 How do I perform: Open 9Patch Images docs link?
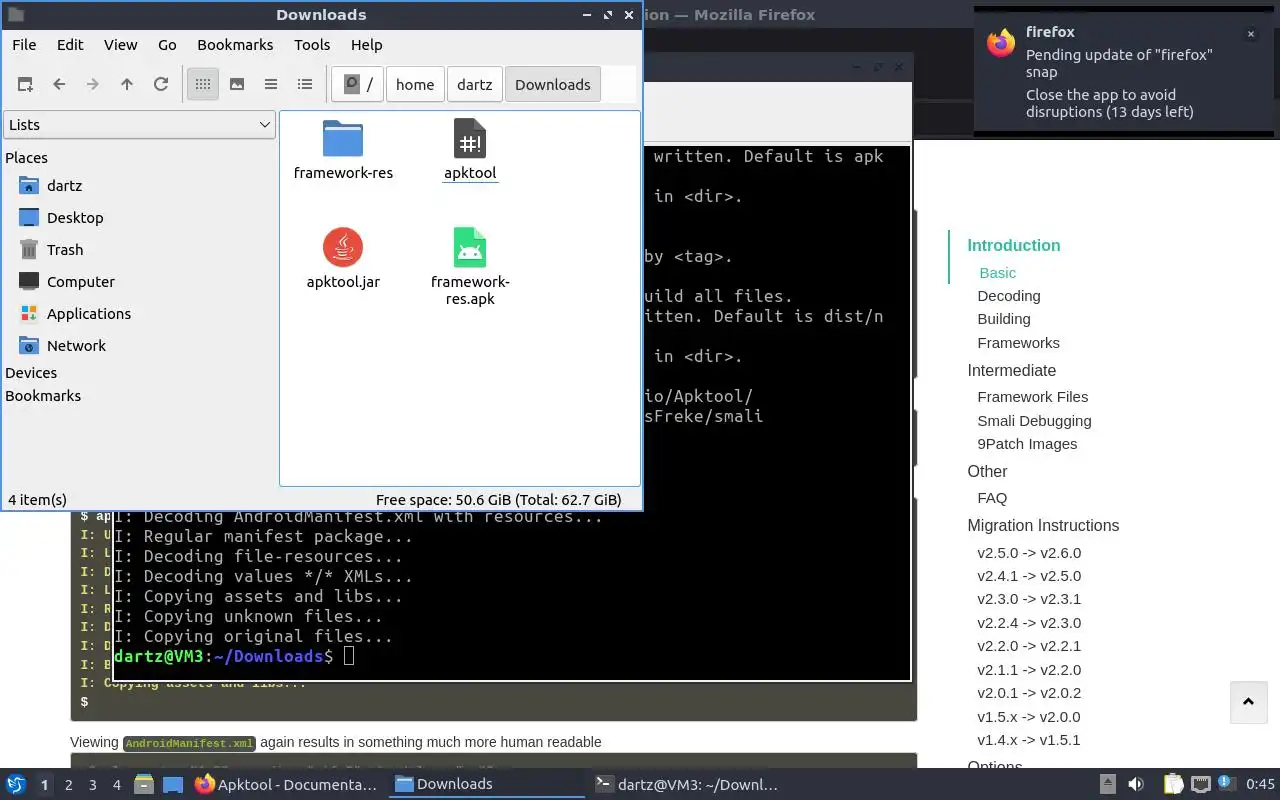pos(1027,444)
